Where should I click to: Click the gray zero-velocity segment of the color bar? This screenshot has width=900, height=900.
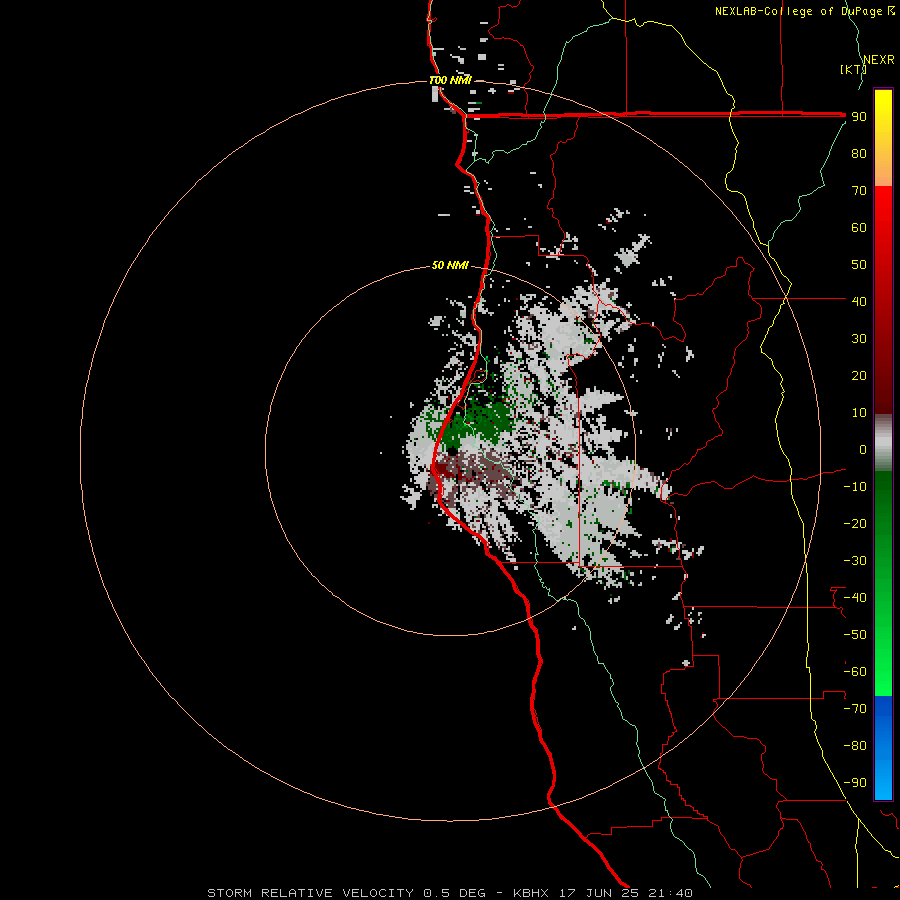883,443
